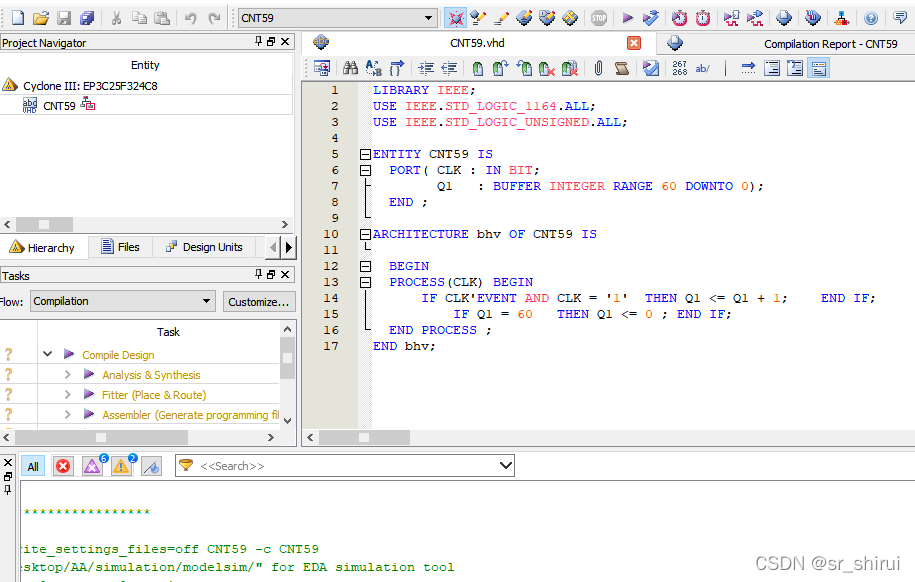Undo the last edit
Image resolution: width=915 pixels, height=582 pixels.
click(190, 18)
